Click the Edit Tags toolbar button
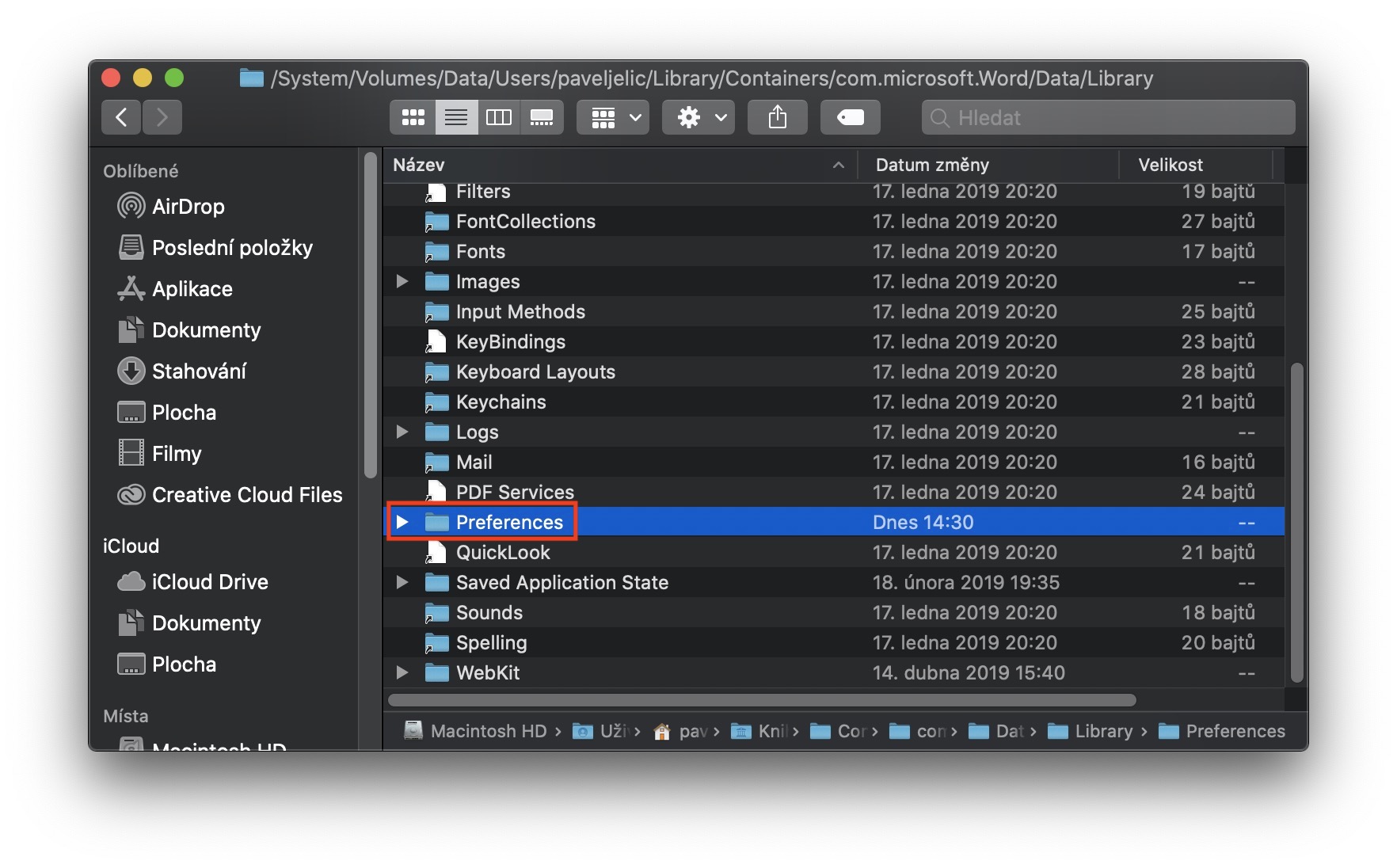The height and width of the screenshot is (868, 1397). pos(851,117)
